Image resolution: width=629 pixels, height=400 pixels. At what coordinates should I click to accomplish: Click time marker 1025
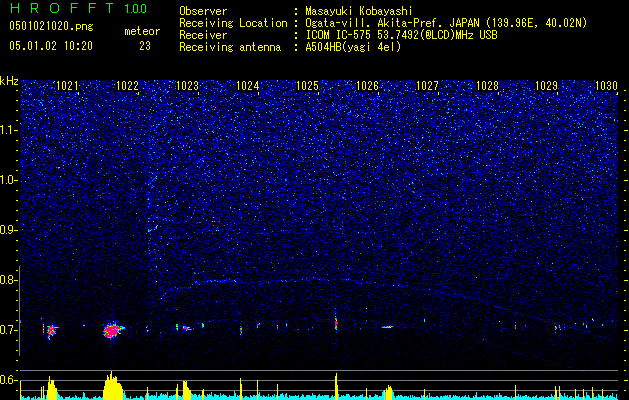pyautogui.click(x=307, y=86)
